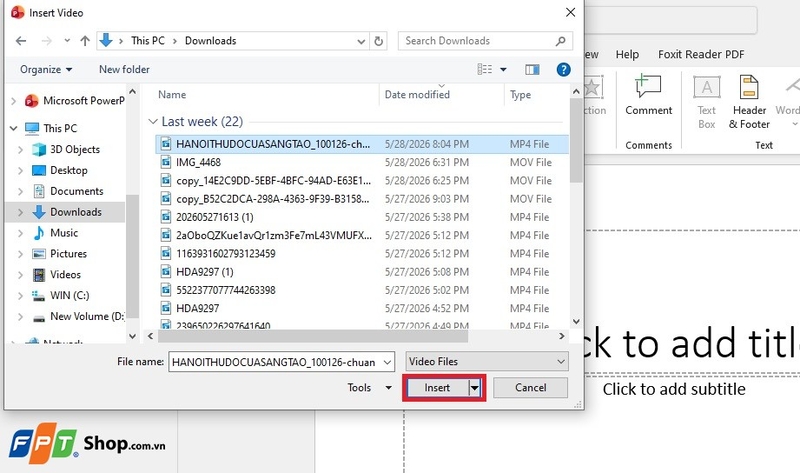Select file HDA9297 (1)
800x473 pixels.
click(x=362, y=272)
